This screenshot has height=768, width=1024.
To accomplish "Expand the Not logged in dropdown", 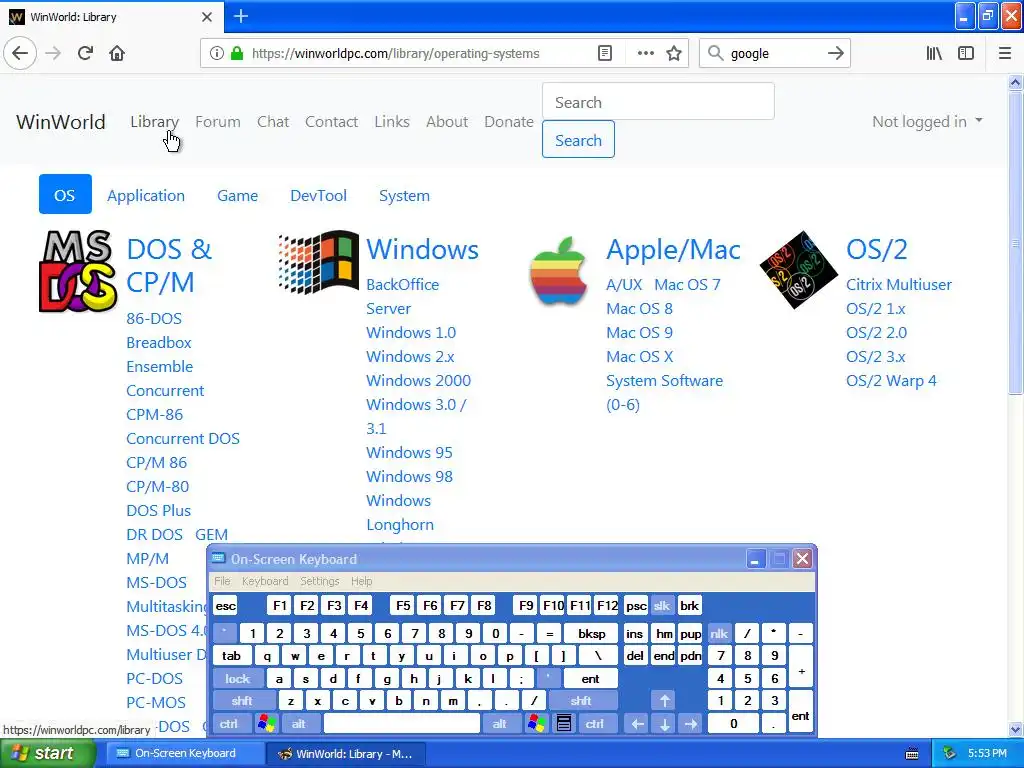I will click(x=927, y=121).
